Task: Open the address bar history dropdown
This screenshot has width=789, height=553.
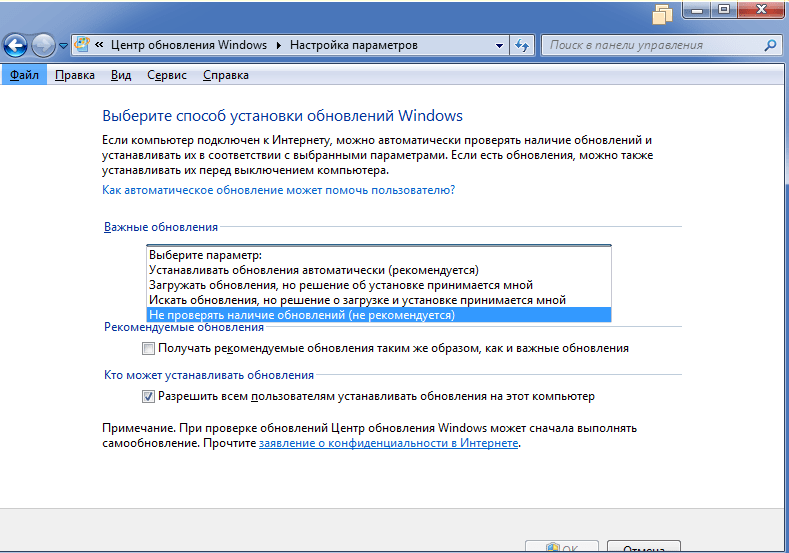Action: tap(499, 45)
